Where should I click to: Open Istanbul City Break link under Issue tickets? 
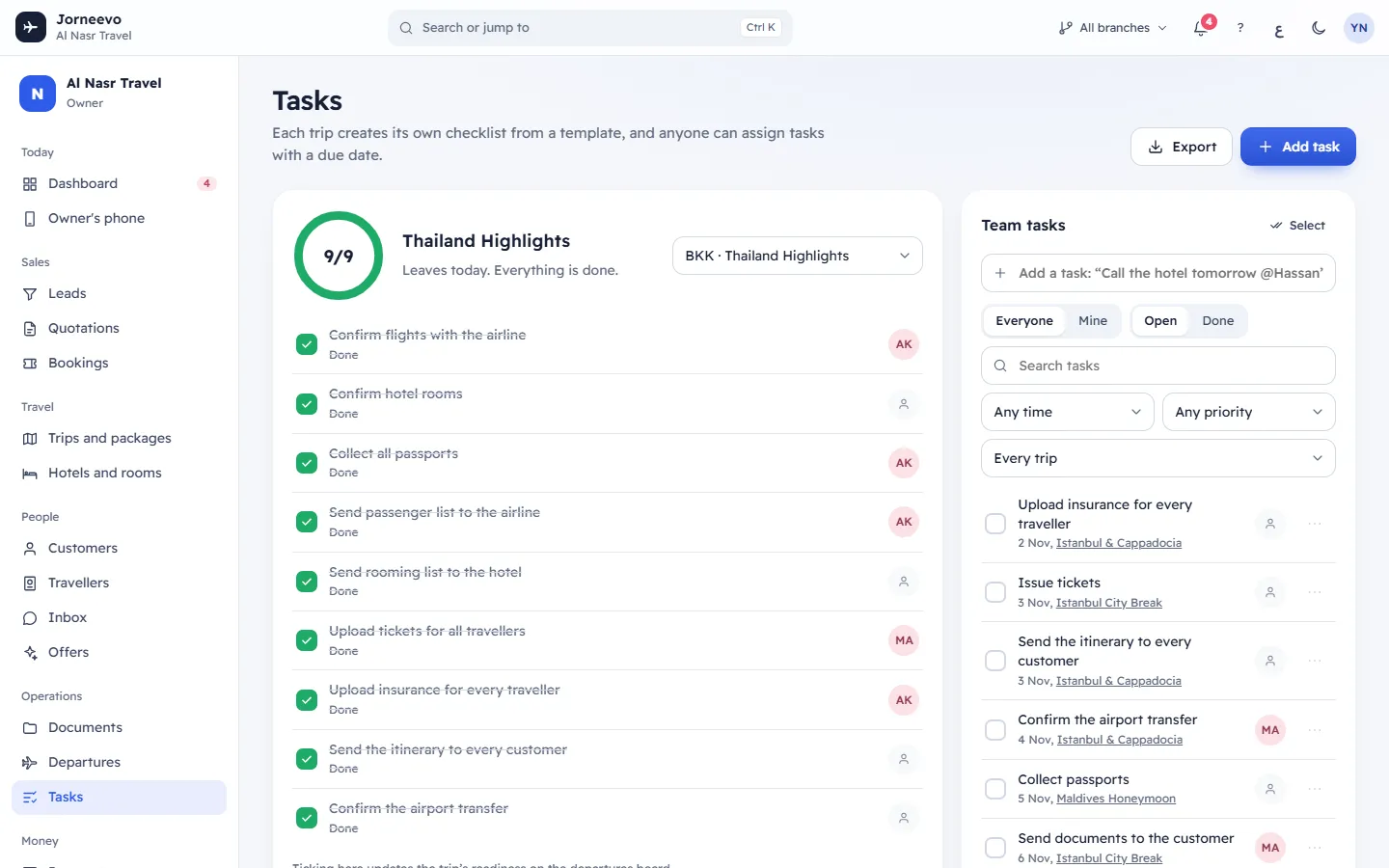[1109, 603]
